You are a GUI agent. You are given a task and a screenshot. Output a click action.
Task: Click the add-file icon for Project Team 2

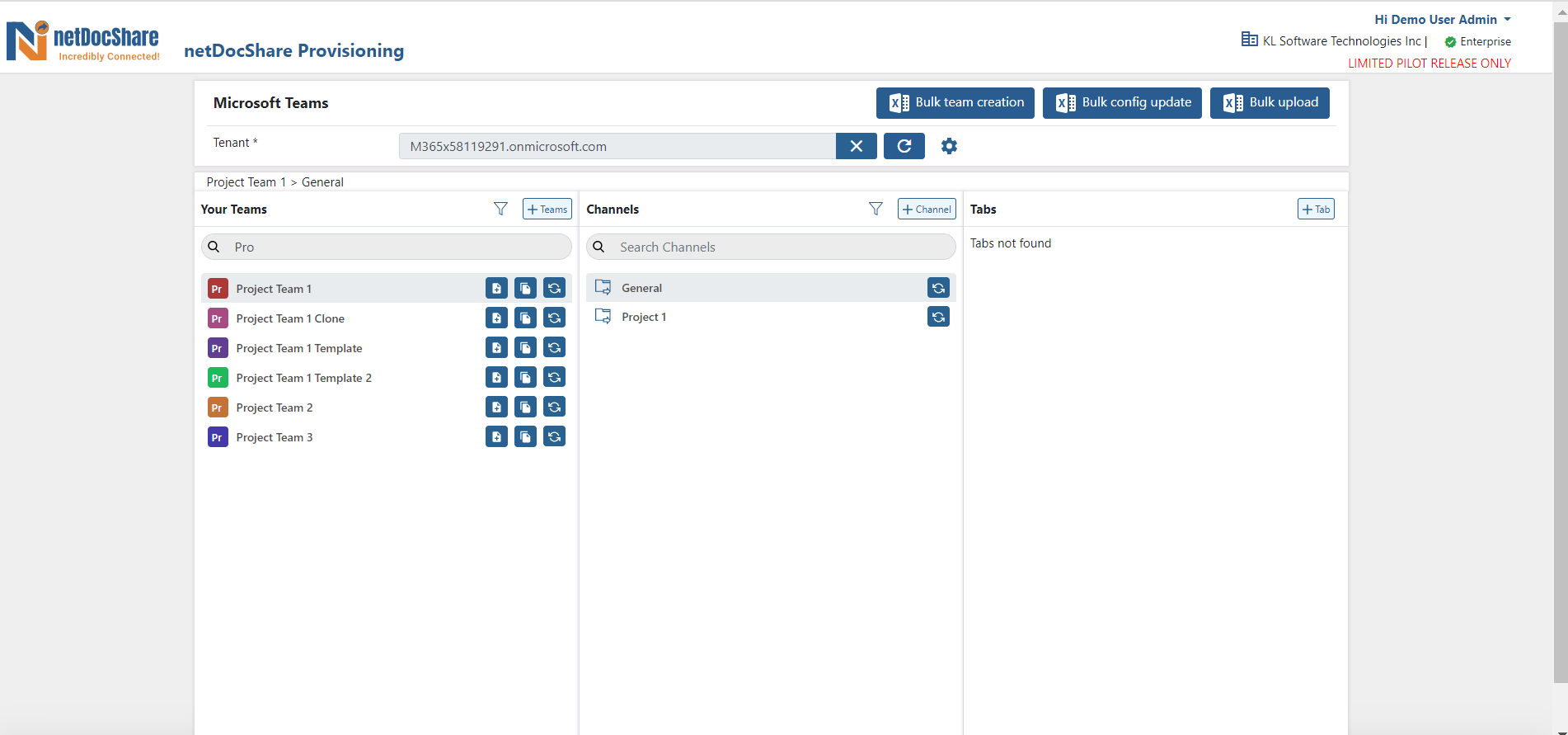pos(496,407)
